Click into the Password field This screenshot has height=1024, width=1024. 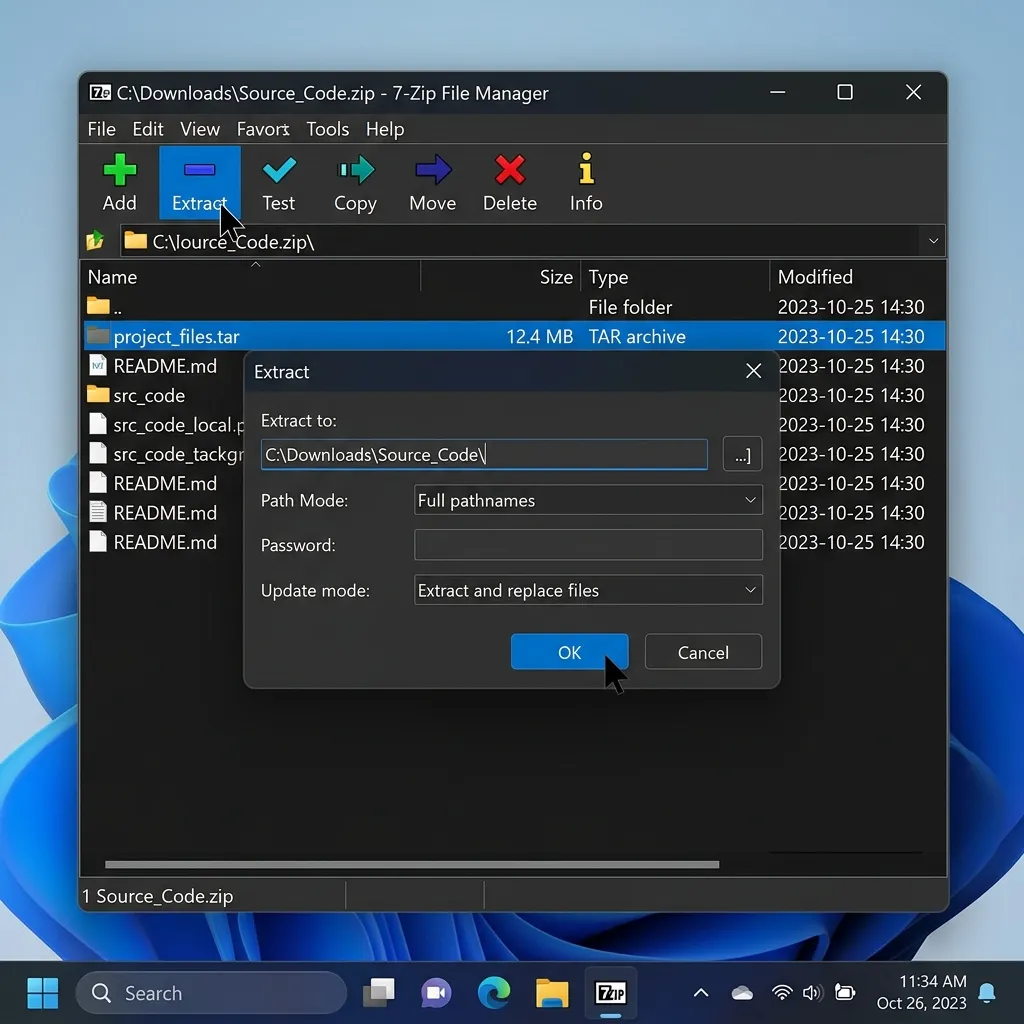pyautogui.click(x=588, y=545)
